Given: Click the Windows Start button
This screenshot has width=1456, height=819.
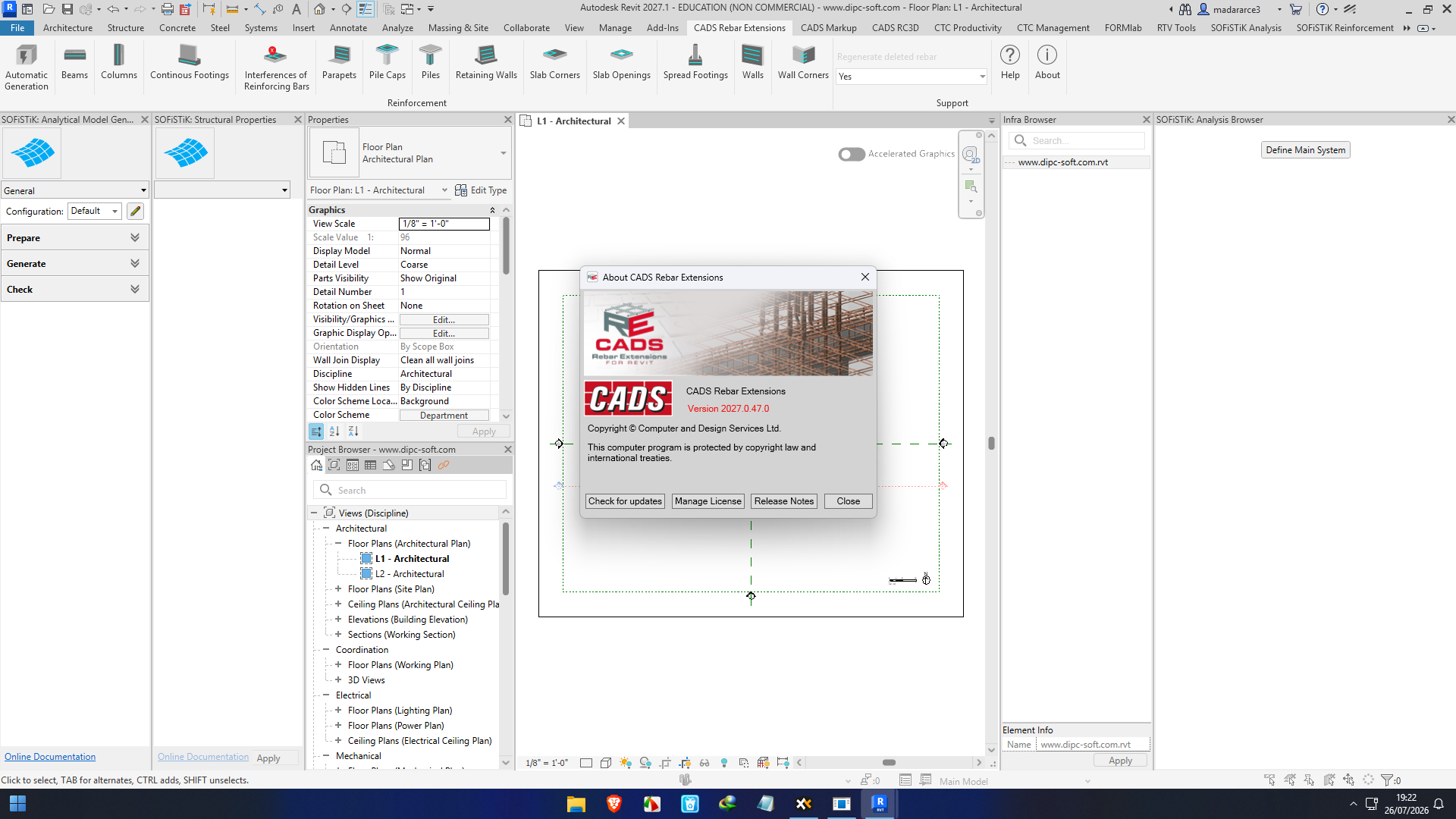Looking at the screenshot, I should [17, 804].
